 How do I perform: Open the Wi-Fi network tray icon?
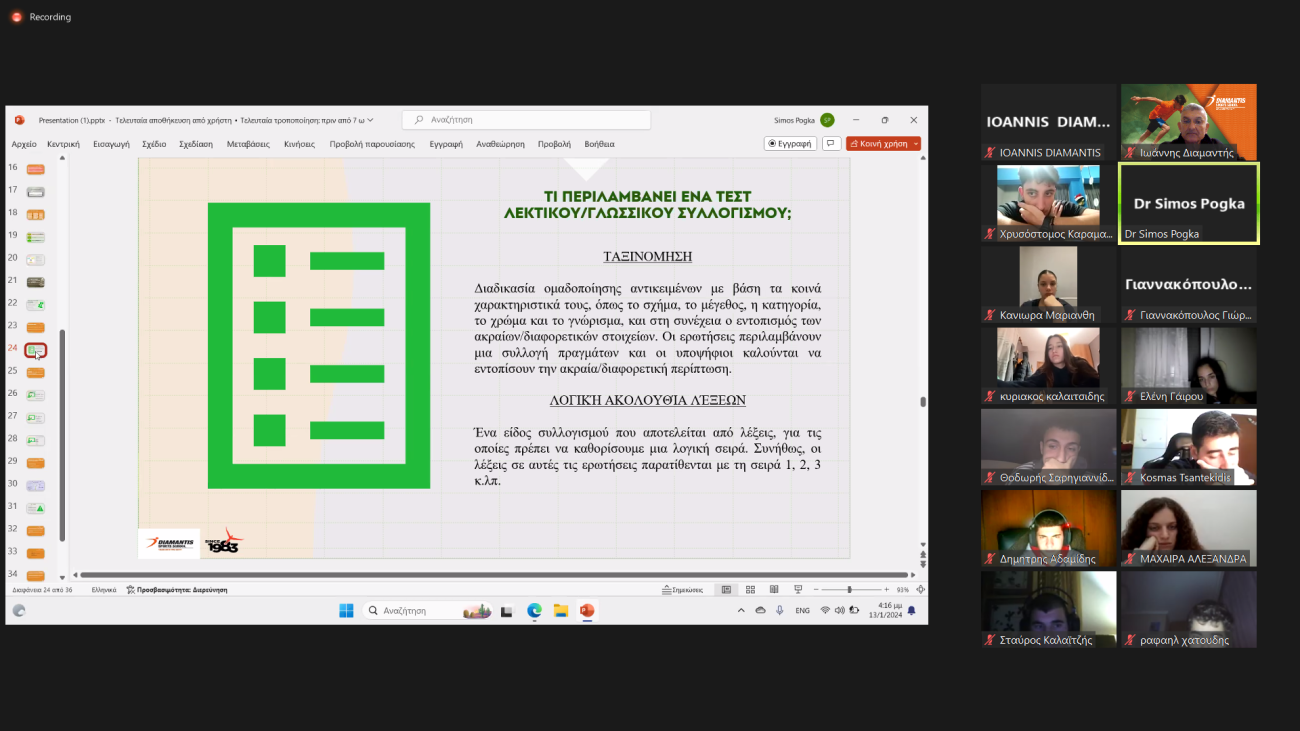(x=825, y=610)
